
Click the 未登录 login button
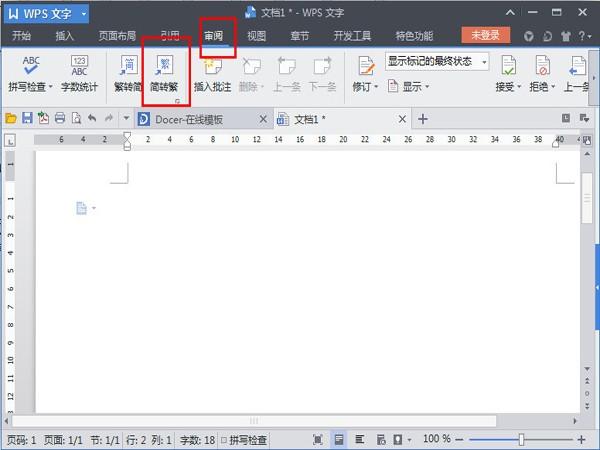pos(486,35)
